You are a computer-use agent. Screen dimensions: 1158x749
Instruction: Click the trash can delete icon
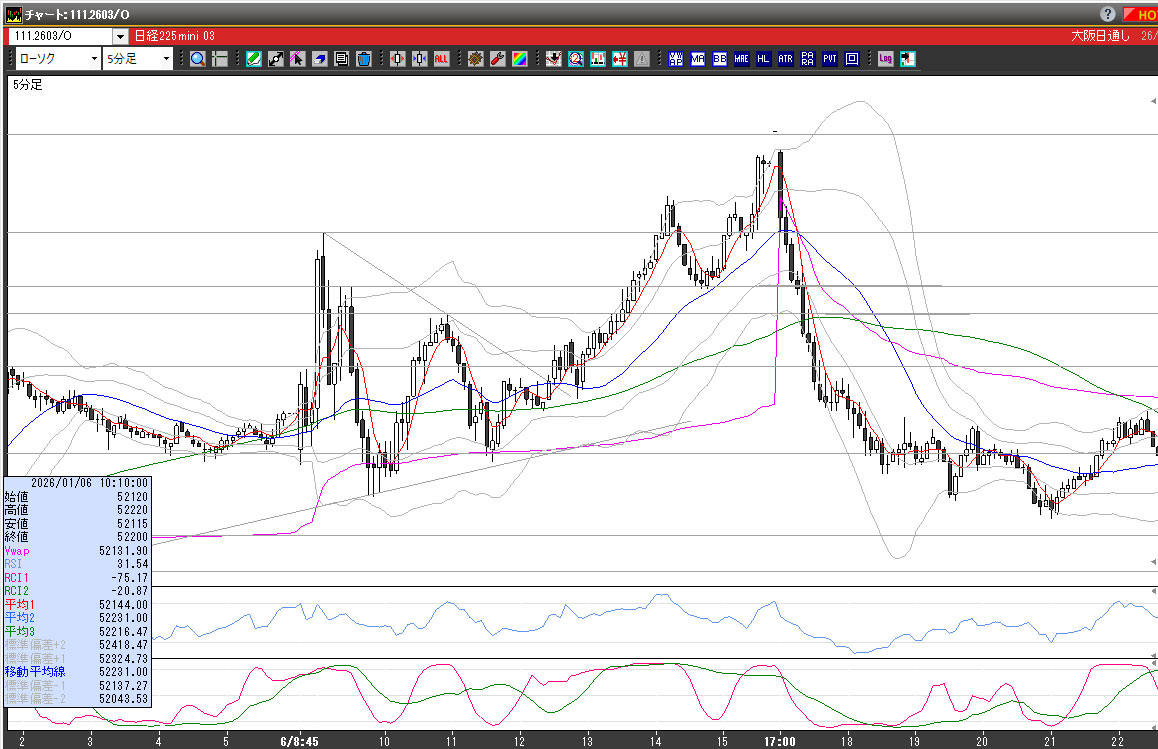(364, 59)
